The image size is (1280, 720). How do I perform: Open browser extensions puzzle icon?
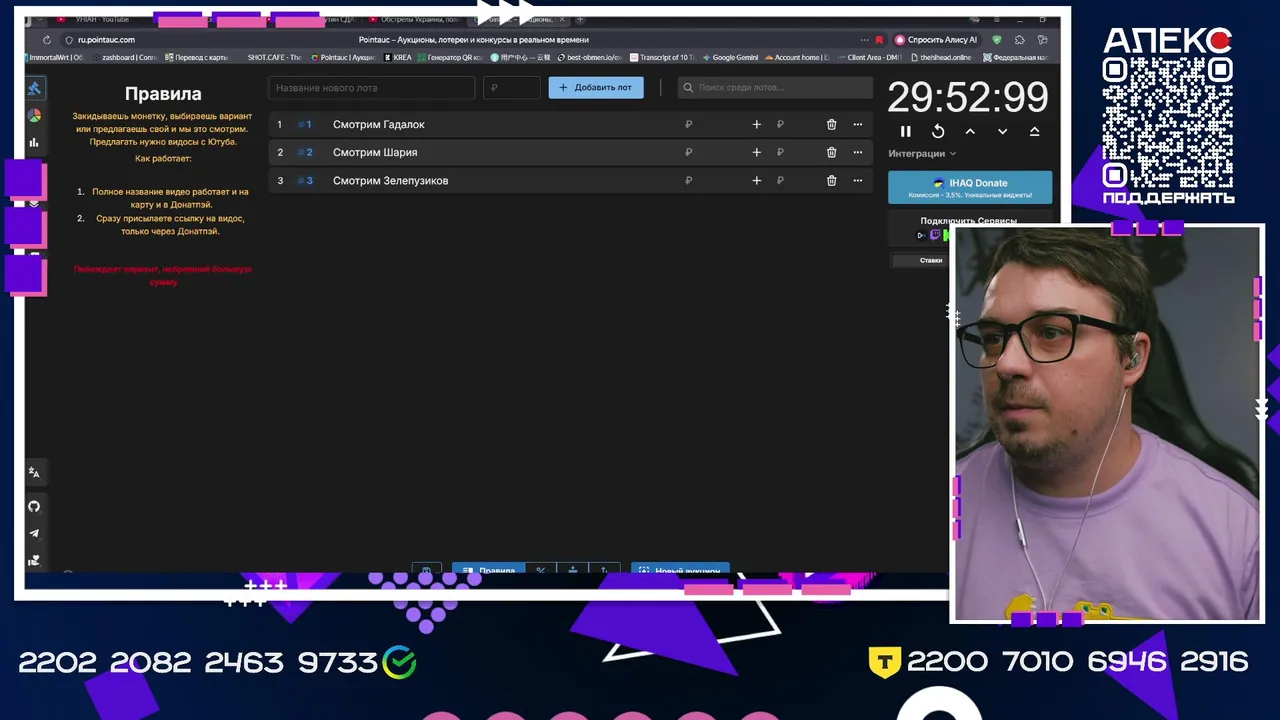point(1019,40)
